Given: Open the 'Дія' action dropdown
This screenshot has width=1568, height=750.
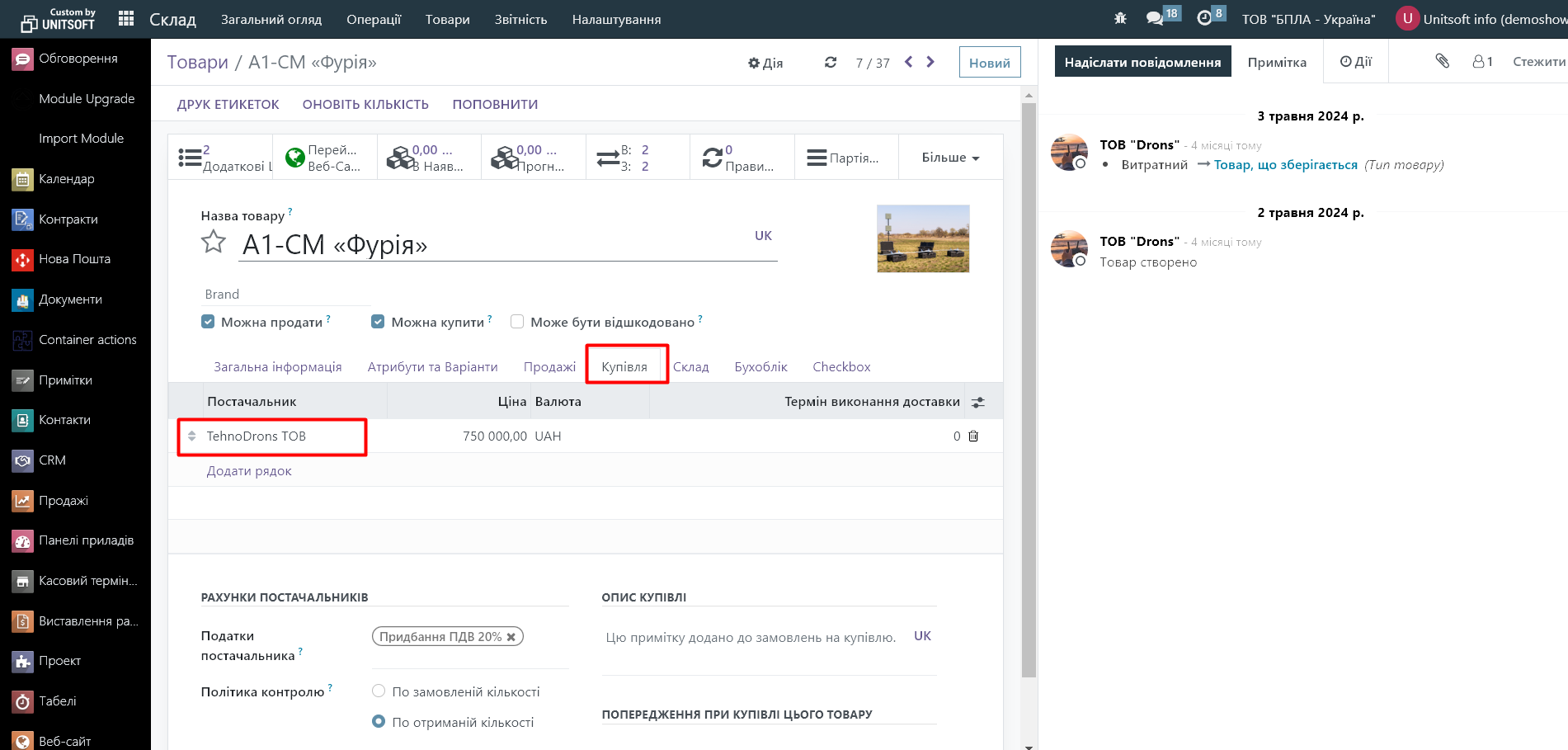Looking at the screenshot, I should pos(765,63).
